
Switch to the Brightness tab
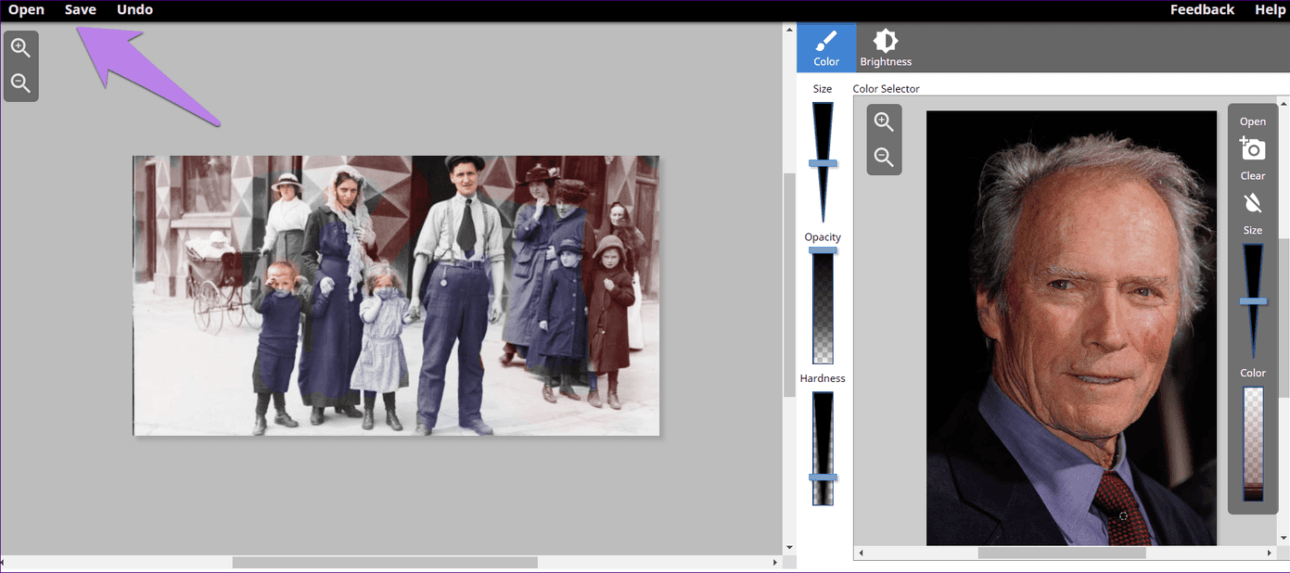tap(885, 47)
